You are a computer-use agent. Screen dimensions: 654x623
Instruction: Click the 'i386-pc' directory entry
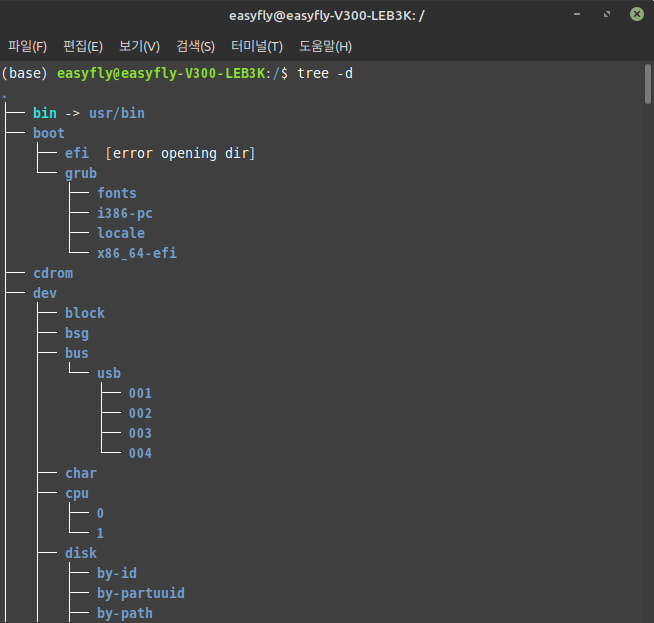coord(125,214)
